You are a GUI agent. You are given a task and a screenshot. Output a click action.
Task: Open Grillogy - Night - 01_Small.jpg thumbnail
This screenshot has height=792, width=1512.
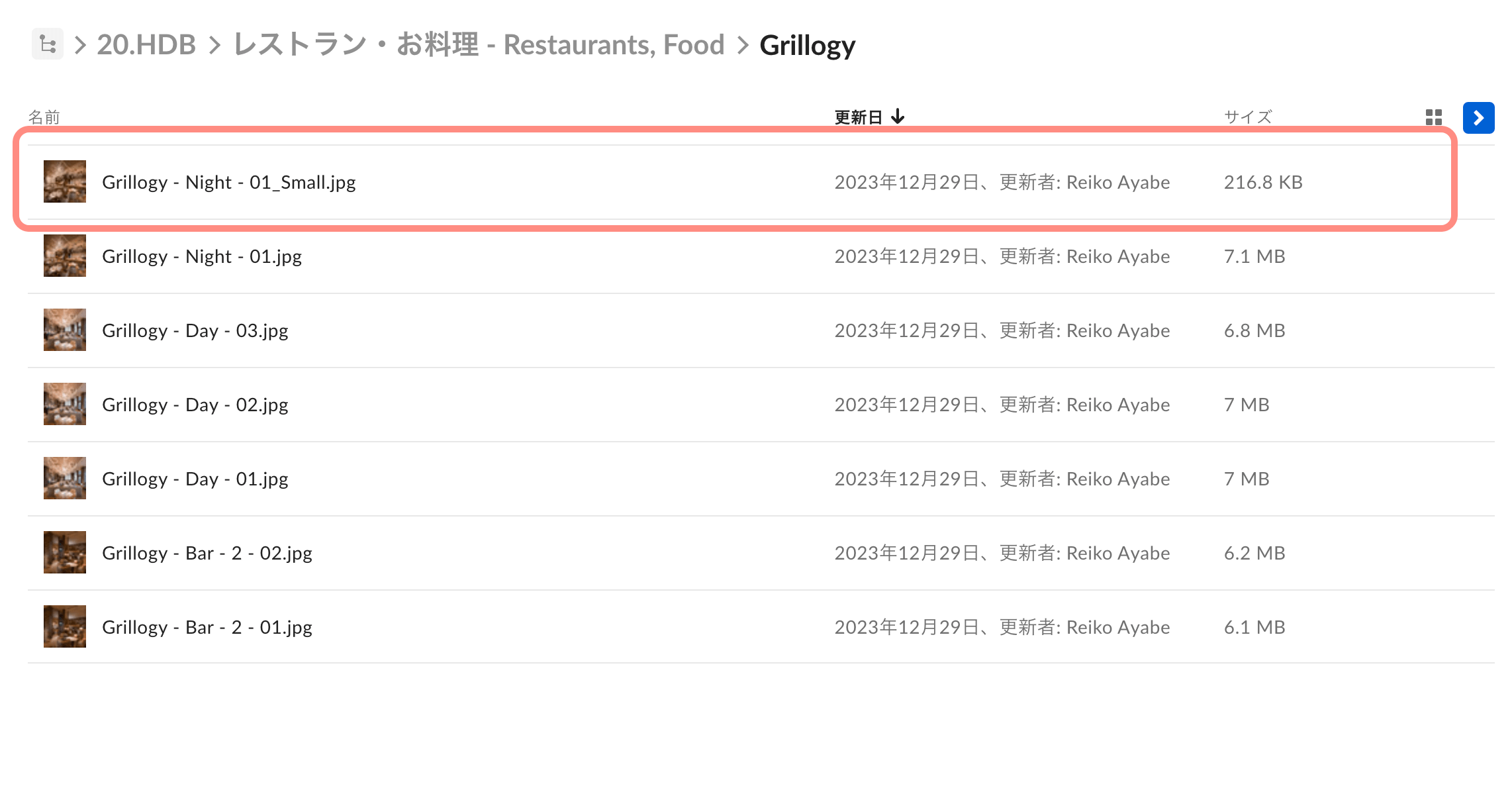(65, 181)
